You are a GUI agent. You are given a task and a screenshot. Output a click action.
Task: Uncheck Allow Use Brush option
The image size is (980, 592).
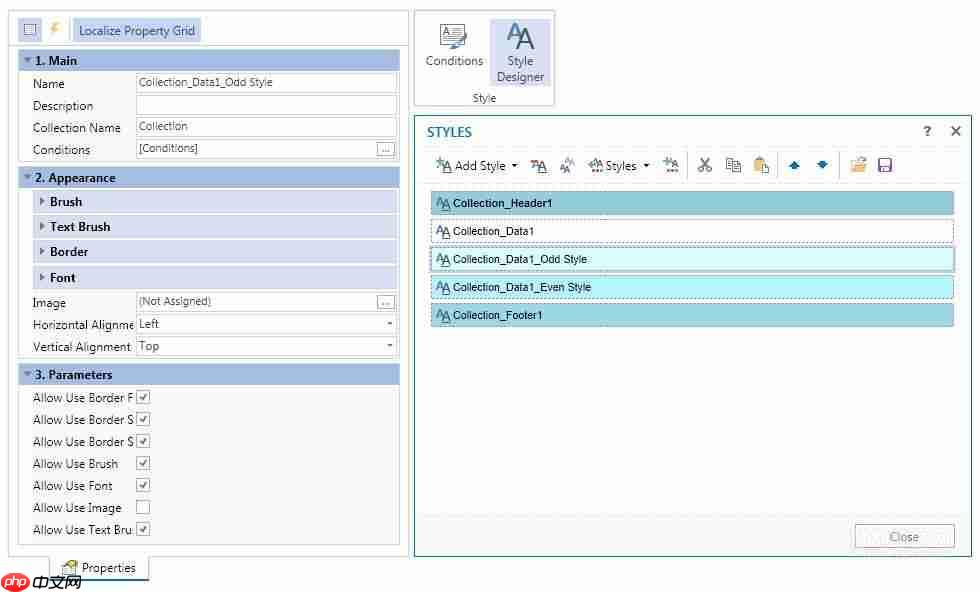[142, 463]
